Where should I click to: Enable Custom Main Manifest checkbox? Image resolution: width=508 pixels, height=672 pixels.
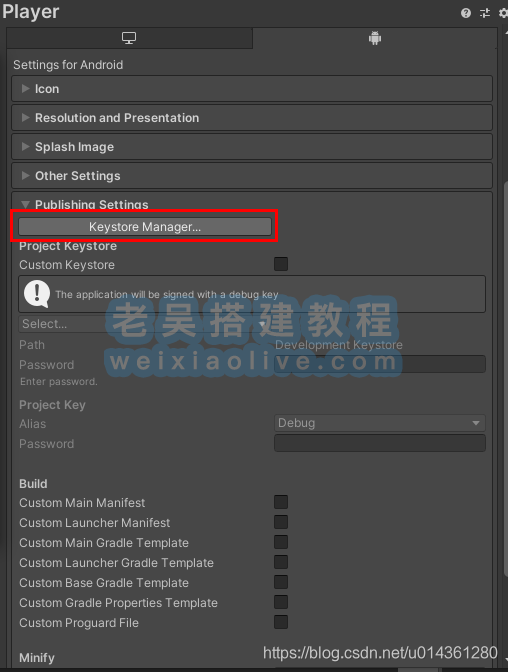point(281,502)
